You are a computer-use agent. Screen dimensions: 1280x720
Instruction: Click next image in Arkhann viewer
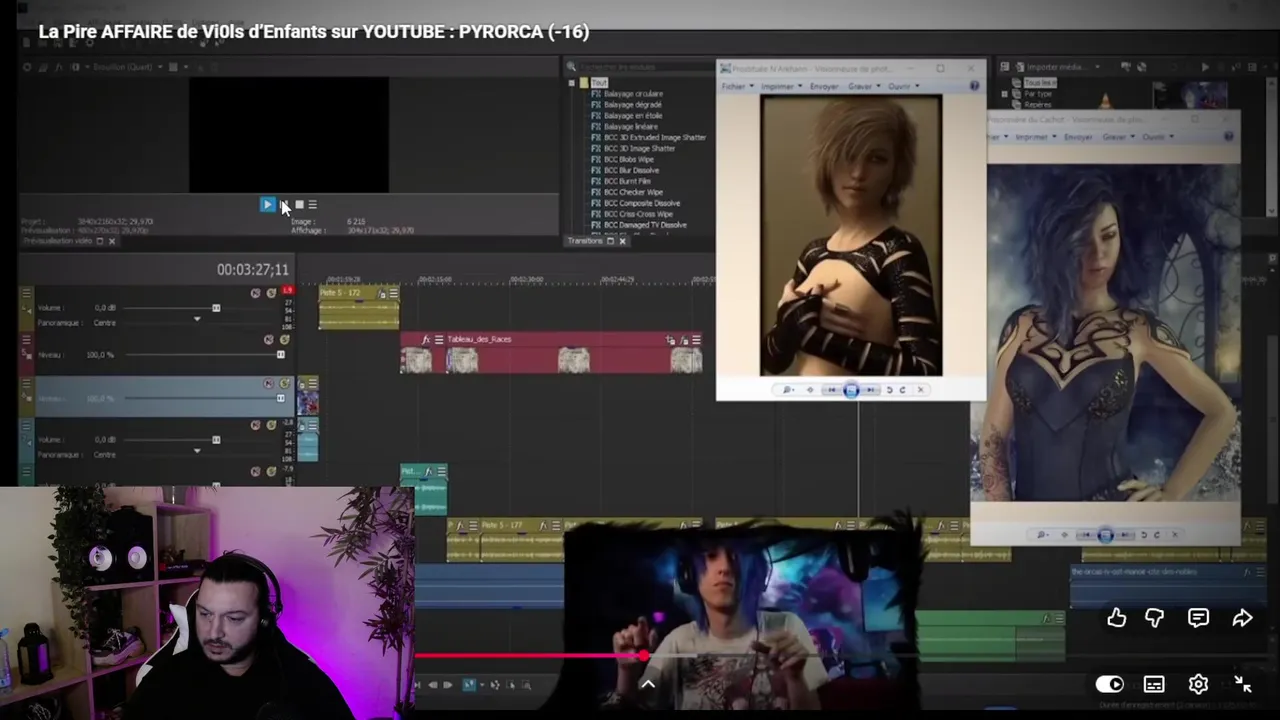870,390
